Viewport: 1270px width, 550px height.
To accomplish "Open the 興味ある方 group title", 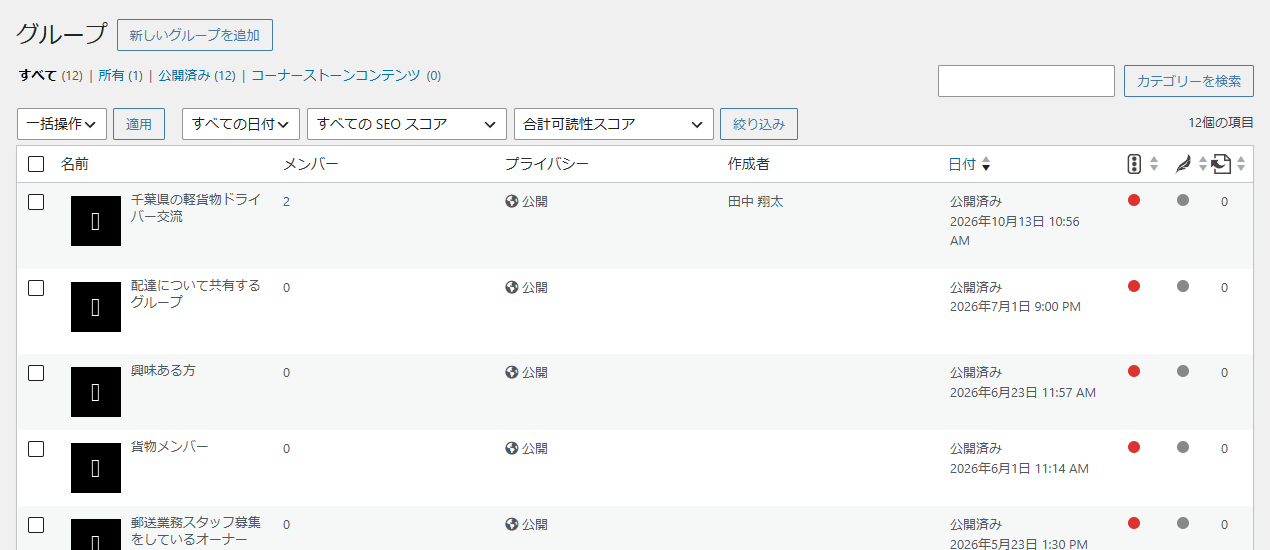I will click(163, 370).
